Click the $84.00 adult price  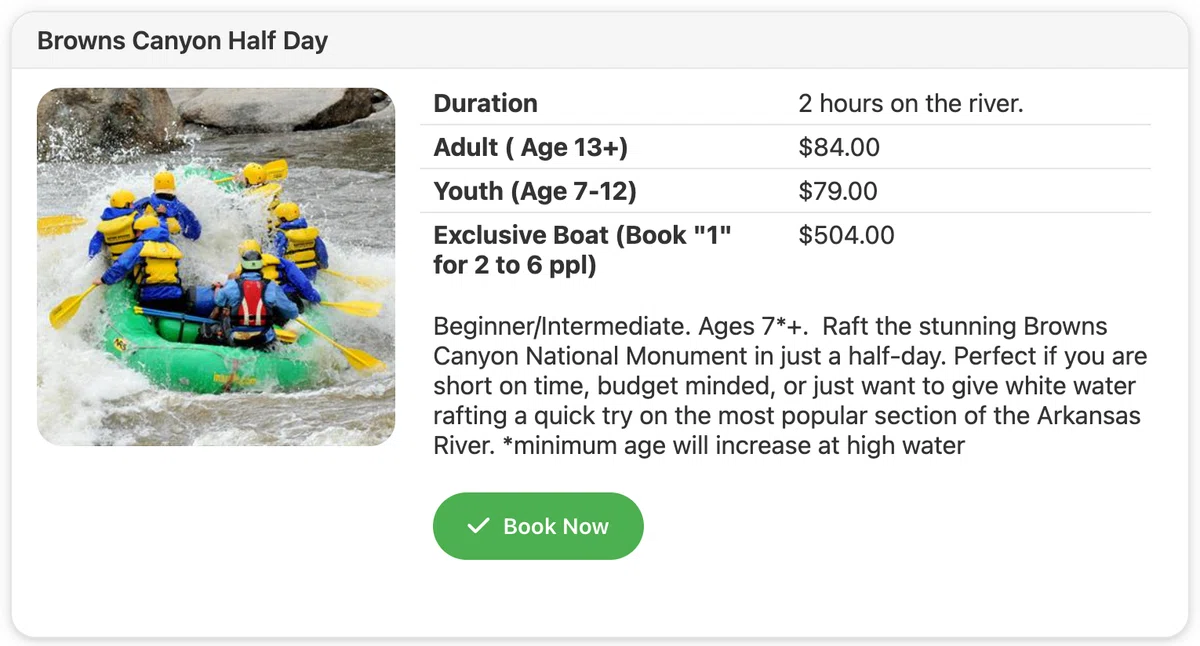839,147
